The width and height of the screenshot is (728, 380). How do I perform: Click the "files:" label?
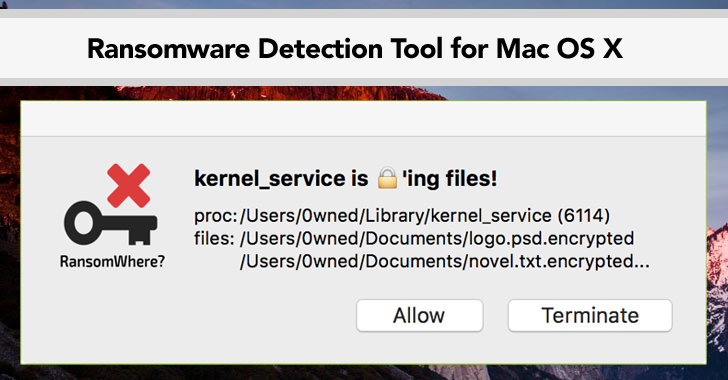(214, 238)
